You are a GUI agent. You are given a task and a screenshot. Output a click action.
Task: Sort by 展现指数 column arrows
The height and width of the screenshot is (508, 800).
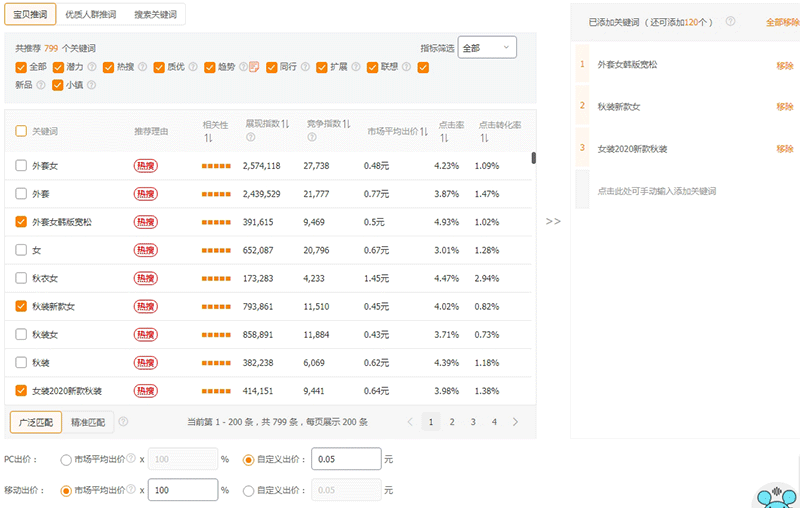point(285,124)
